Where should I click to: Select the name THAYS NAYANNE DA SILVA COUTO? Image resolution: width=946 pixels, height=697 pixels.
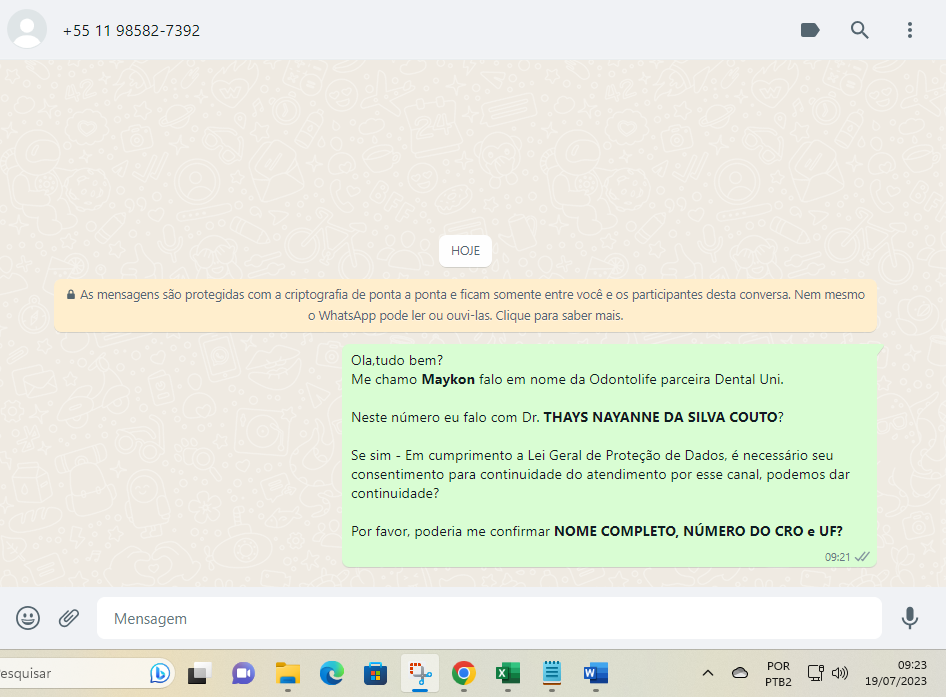click(660, 417)
